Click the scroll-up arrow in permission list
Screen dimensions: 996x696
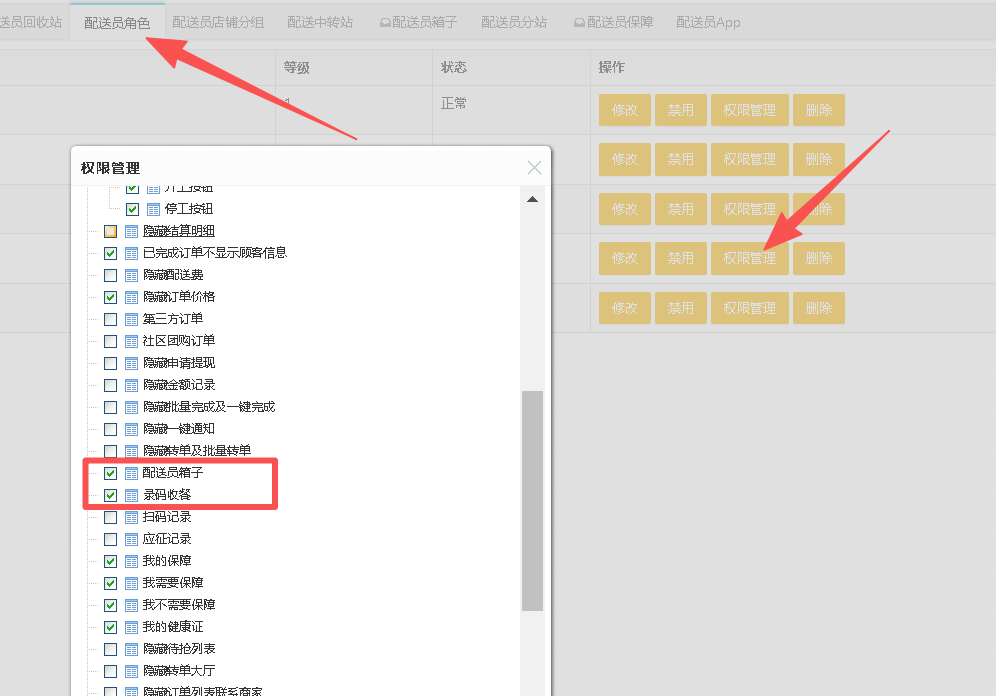(532, 199)
